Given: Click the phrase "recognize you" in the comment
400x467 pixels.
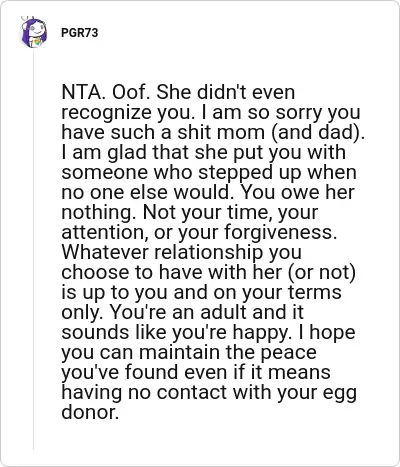Looking at the screenshot, I should [128, 113].
